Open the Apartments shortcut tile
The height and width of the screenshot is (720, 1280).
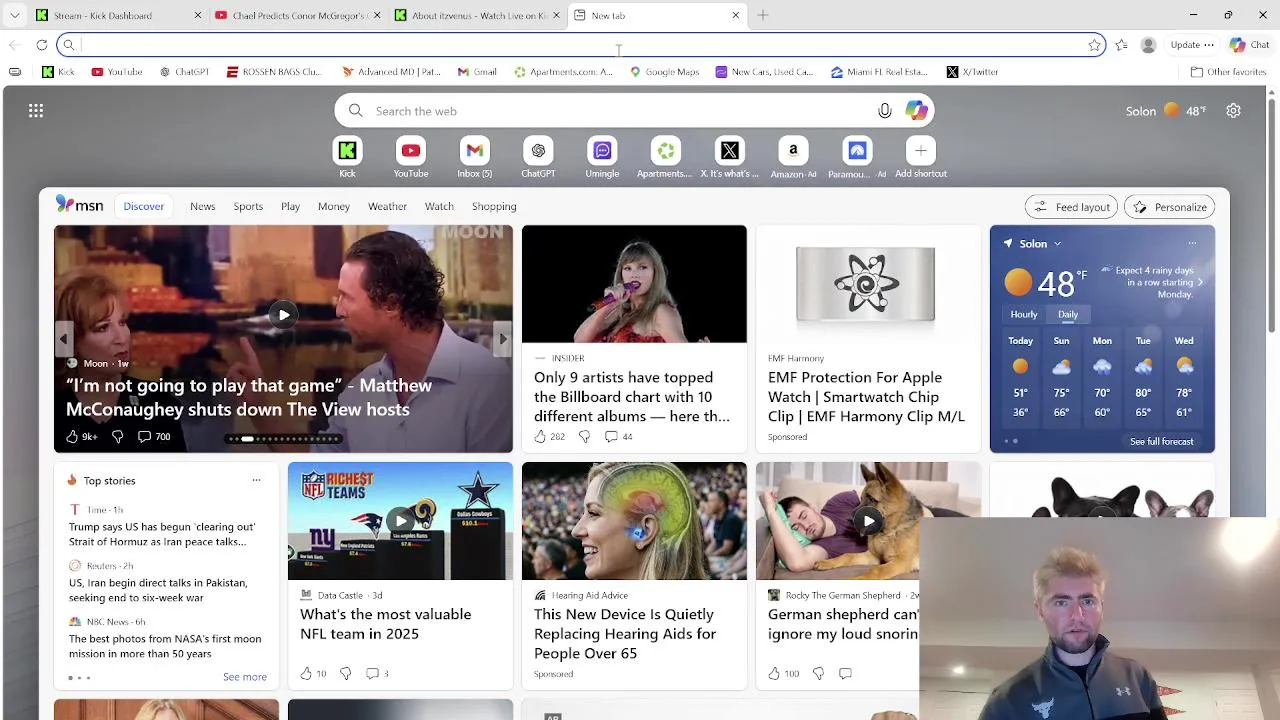(x=665, y=151)
